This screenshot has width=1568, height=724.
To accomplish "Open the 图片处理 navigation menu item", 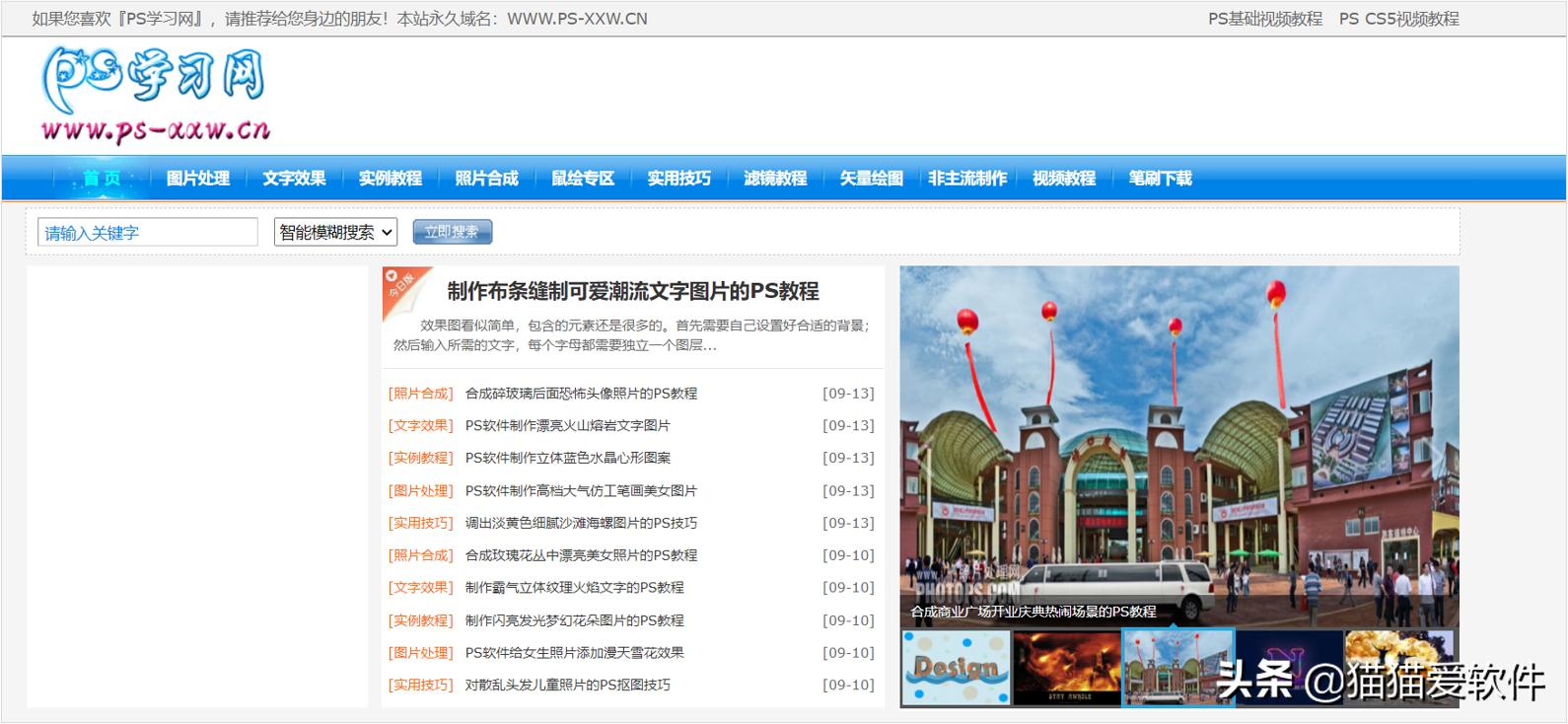I will (x=198, y=179).
